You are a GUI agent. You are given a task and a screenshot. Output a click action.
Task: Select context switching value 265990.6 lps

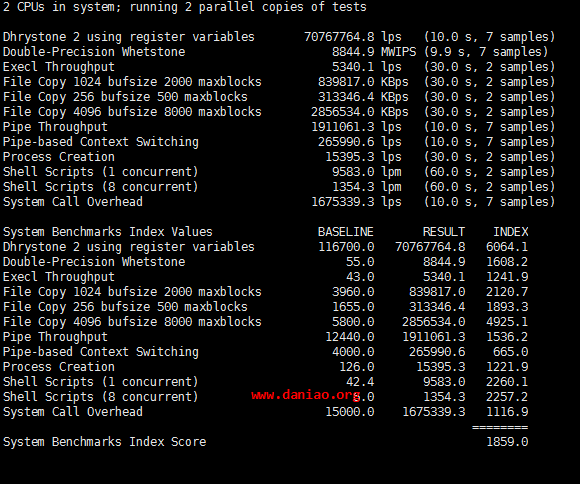click(360, 142)
